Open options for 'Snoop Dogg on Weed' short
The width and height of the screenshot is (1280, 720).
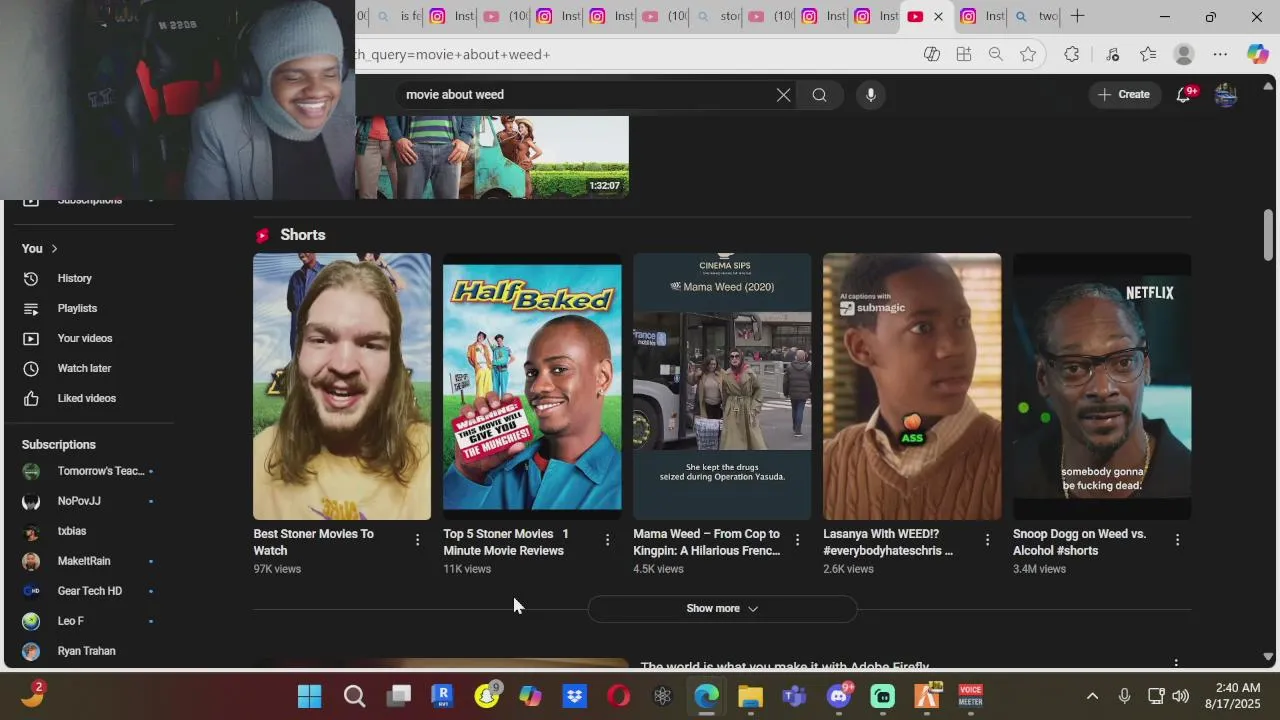[x=1177, y=540]
